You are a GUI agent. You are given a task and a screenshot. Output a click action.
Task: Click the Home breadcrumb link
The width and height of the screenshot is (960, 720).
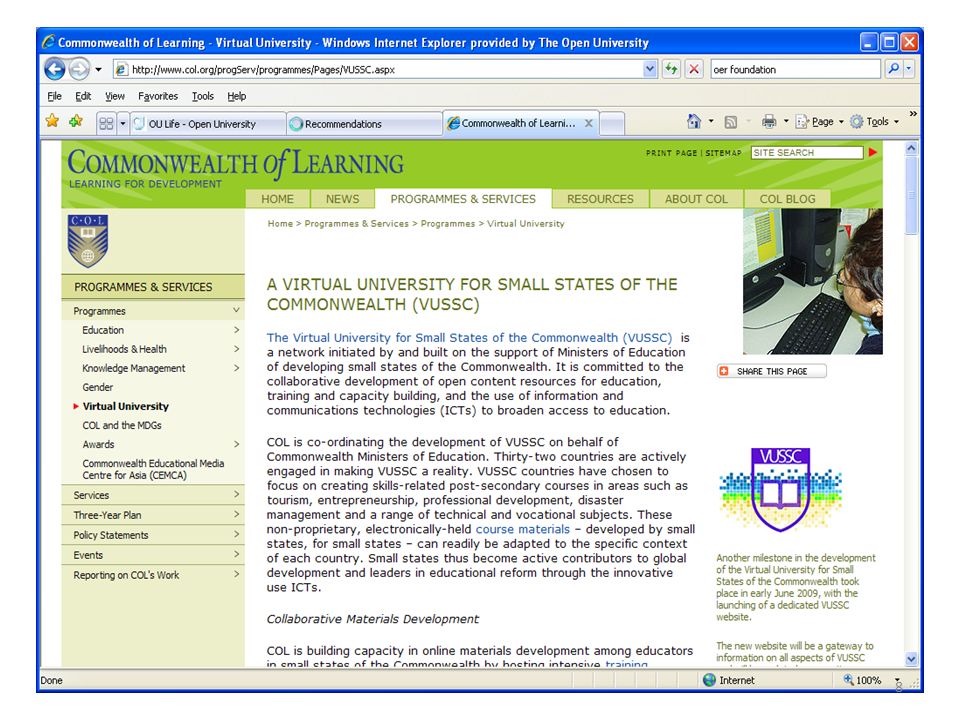pos(280,223)
